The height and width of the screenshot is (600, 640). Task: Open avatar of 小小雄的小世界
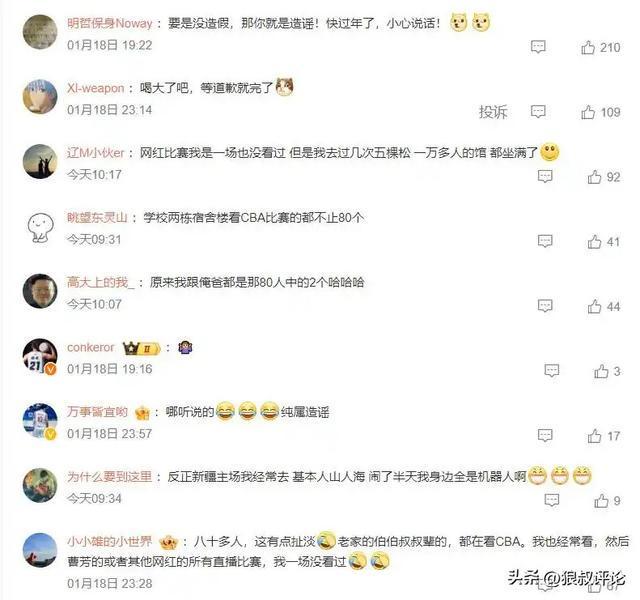[x=40, y=550]
